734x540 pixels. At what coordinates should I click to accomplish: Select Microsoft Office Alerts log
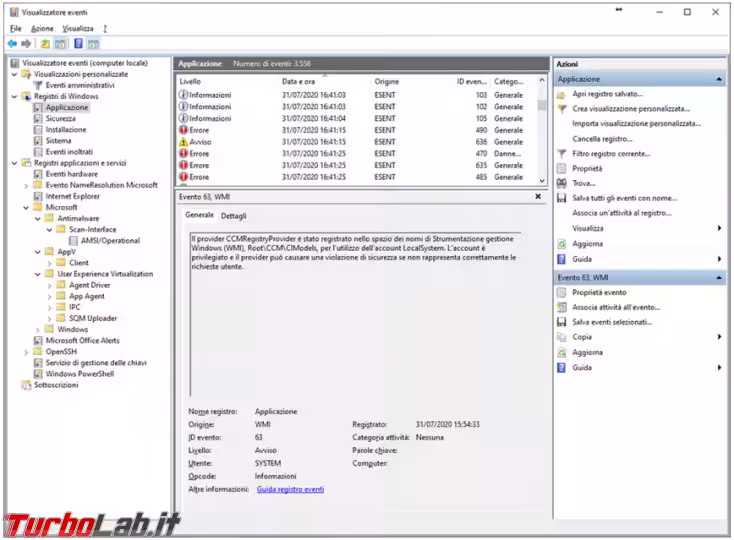(x=82, y=341)
